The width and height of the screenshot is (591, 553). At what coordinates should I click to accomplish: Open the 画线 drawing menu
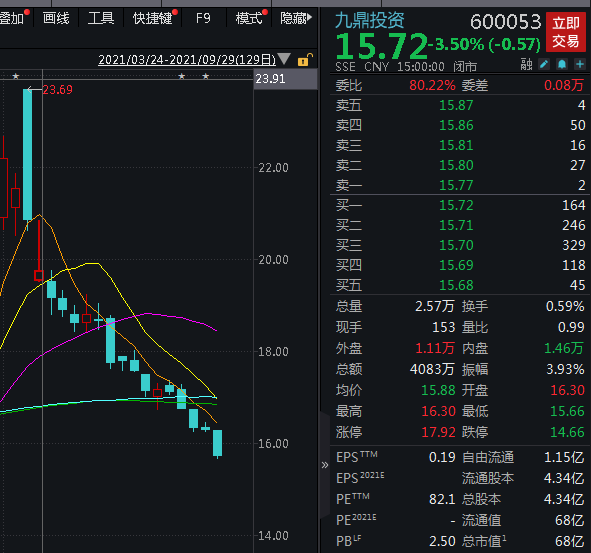pos(56,18)
